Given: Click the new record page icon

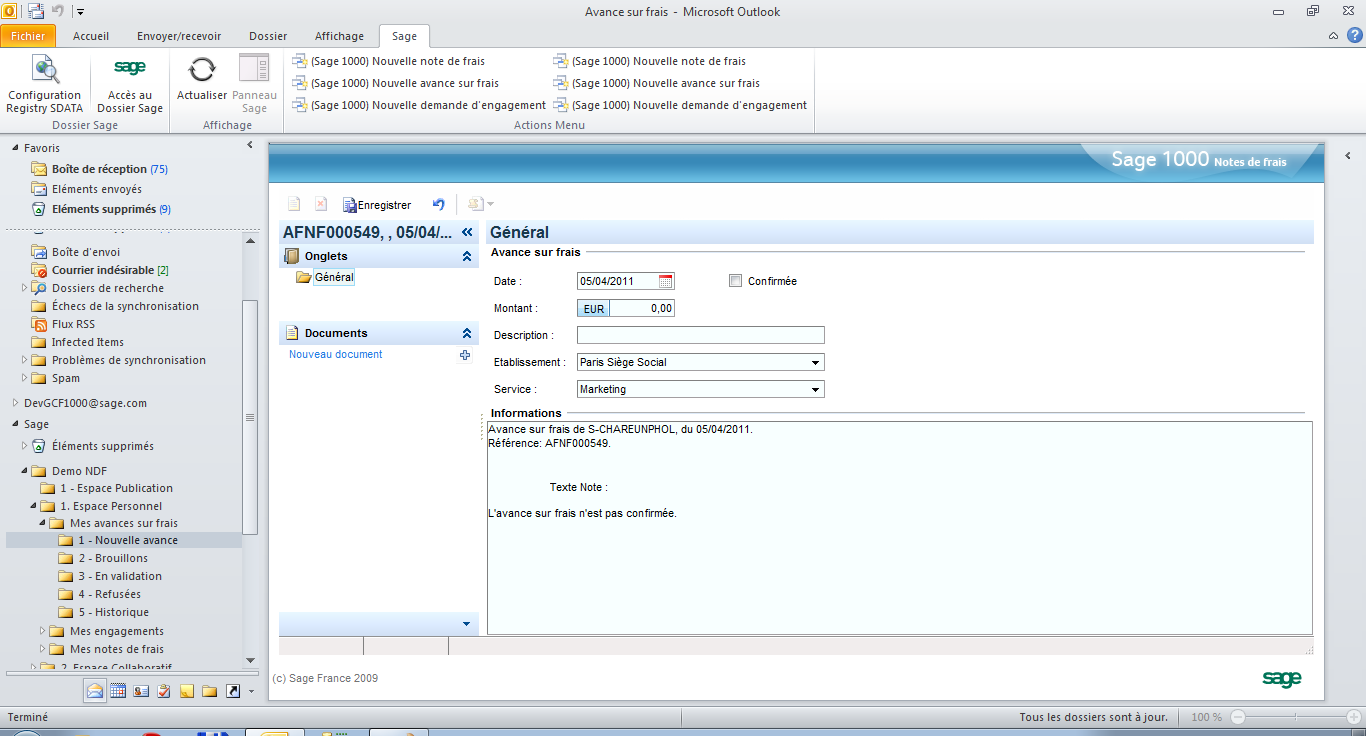Looking at the screenshot, I should (x=294, y=204).
